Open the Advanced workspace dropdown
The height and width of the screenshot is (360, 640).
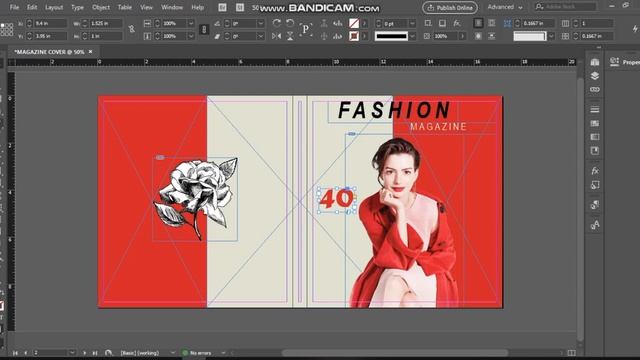pos(505,7)
